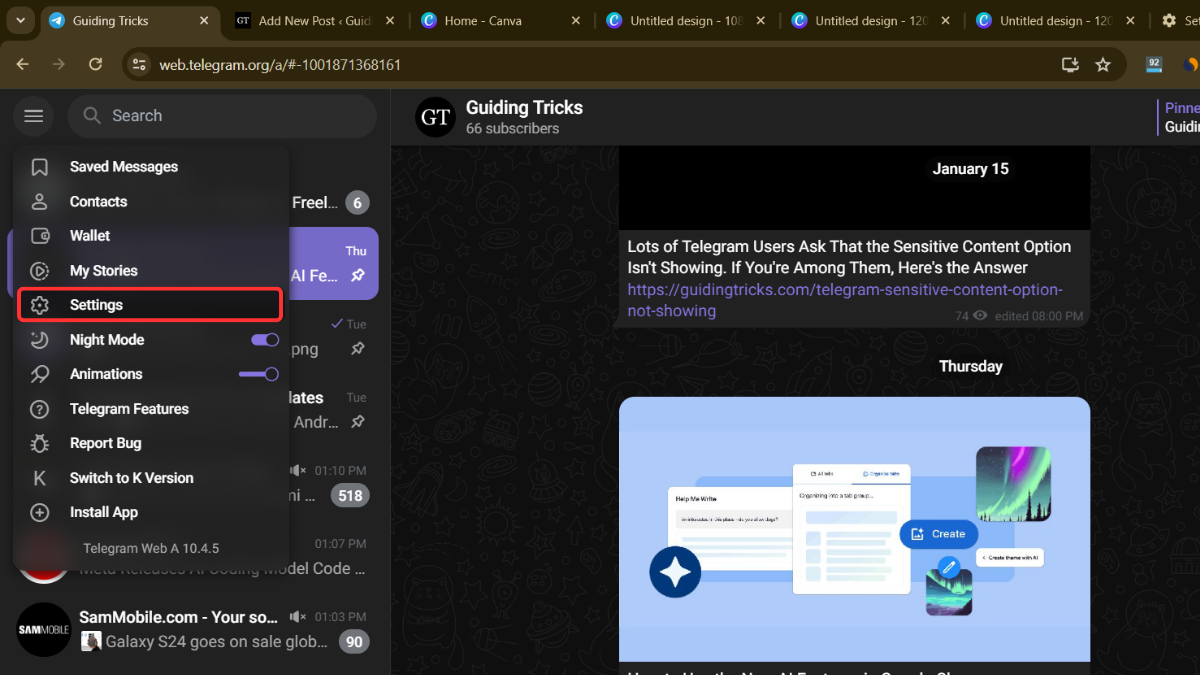The image size is (1200, 675).
Task: Open Telegram Settings
Action: point(97,304)
